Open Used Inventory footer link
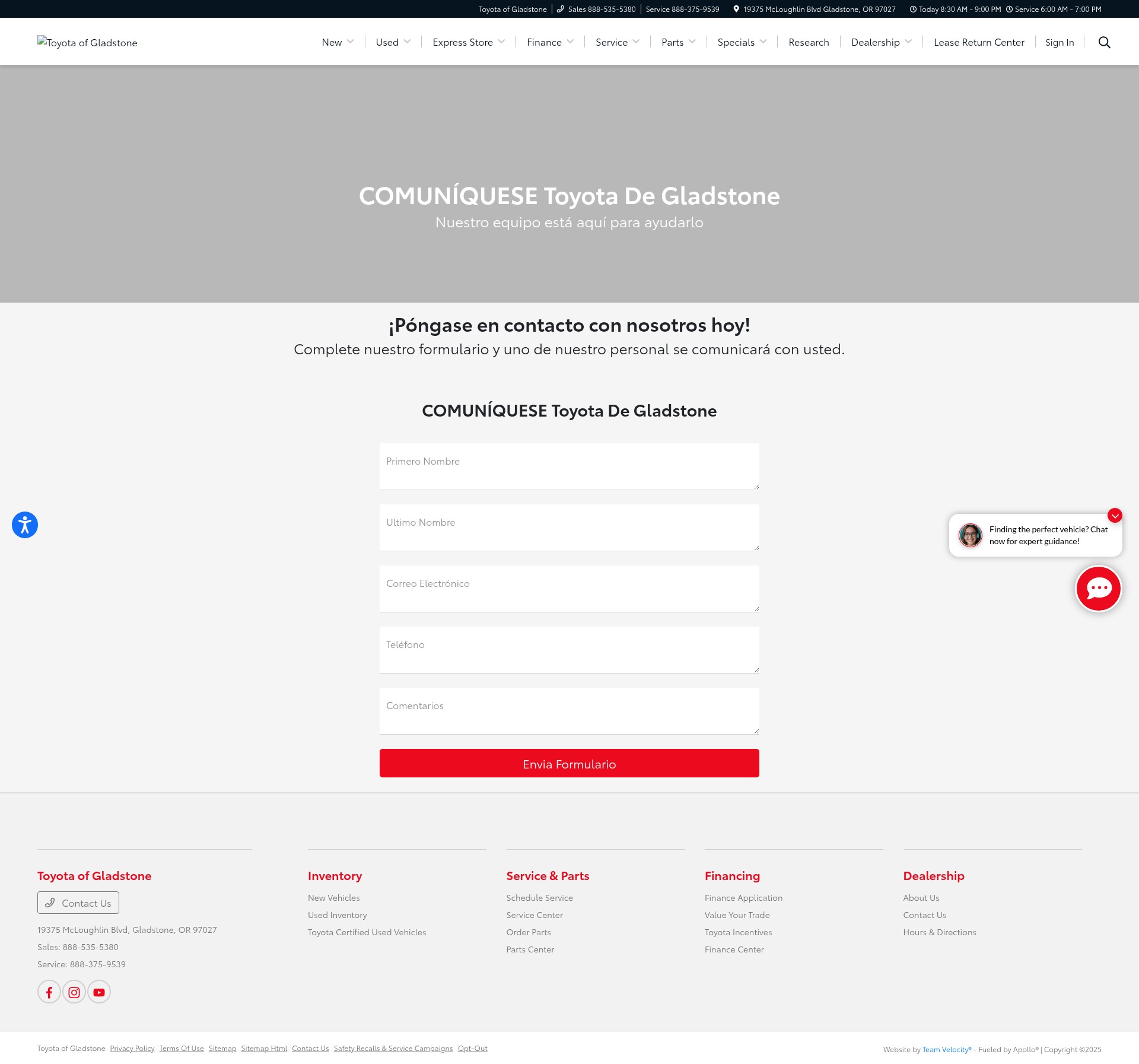Screen dimensions: 1139x1064 (x=338, y=915)
